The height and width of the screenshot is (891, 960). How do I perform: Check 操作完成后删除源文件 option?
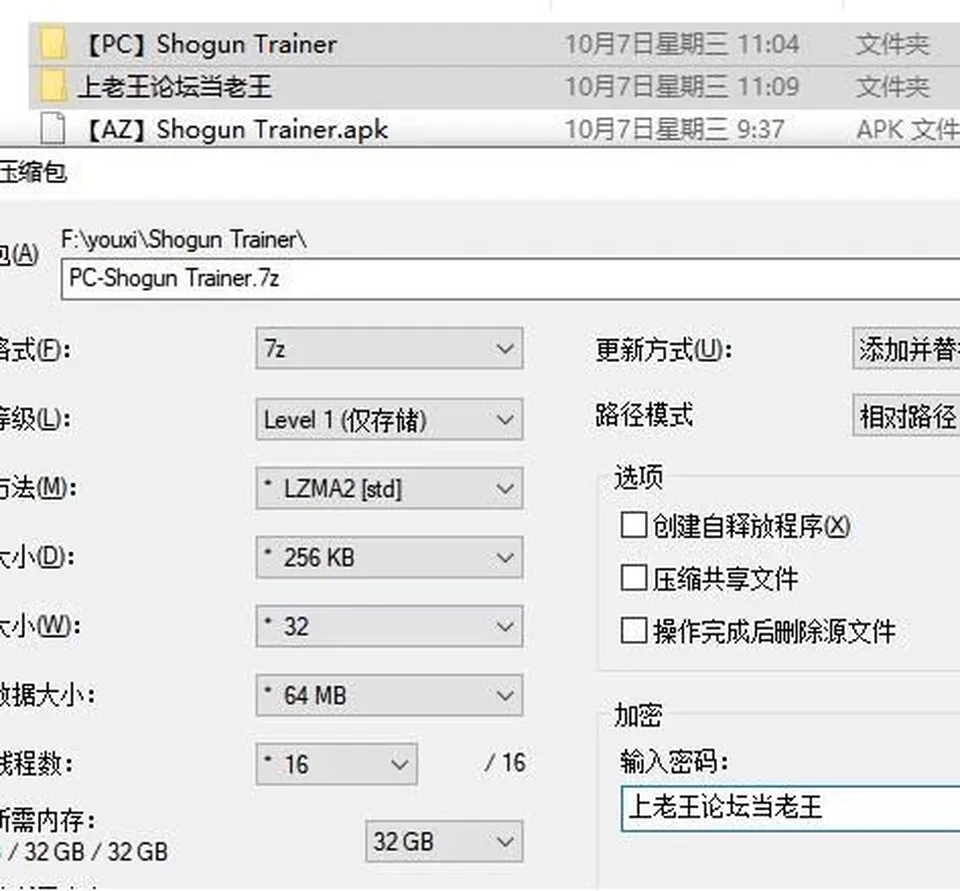point(633,630)
